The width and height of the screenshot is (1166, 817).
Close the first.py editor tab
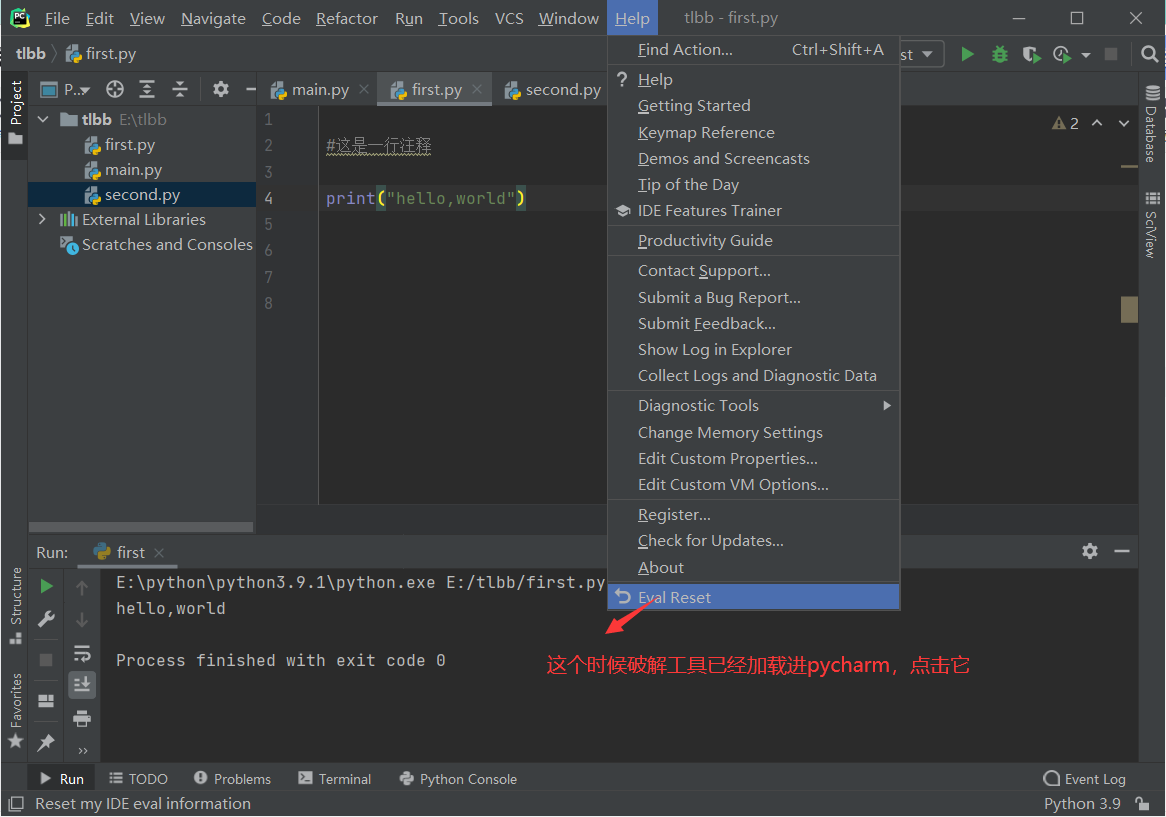pos(477,89)
